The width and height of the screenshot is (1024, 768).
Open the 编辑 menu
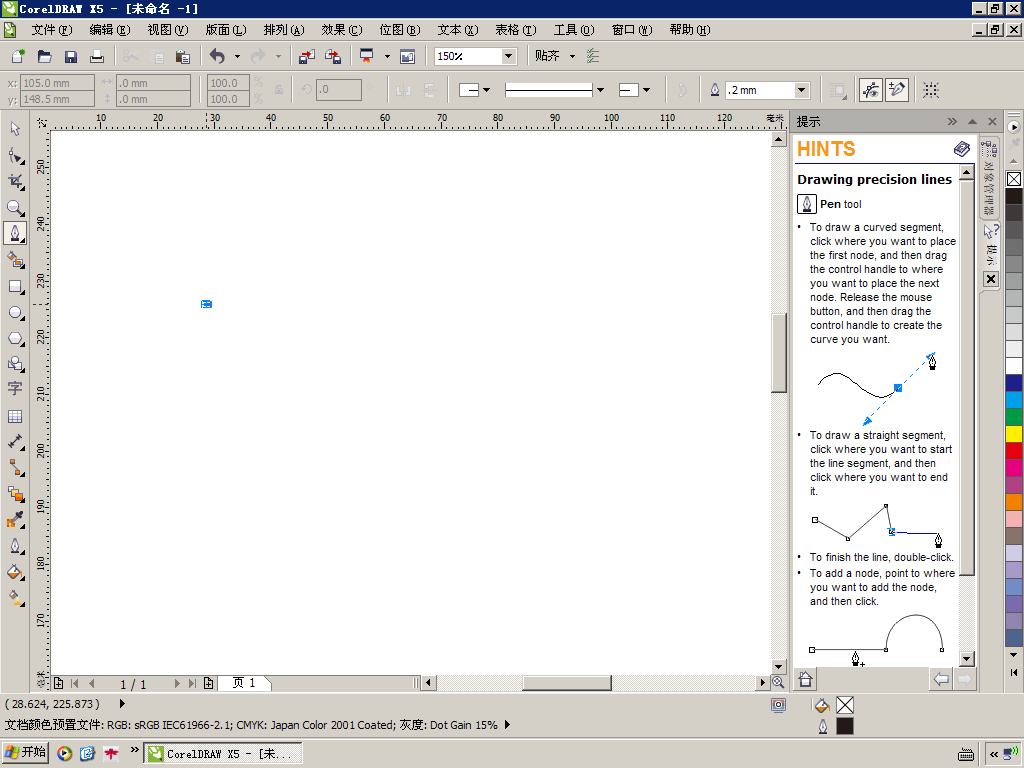[110, 30]
